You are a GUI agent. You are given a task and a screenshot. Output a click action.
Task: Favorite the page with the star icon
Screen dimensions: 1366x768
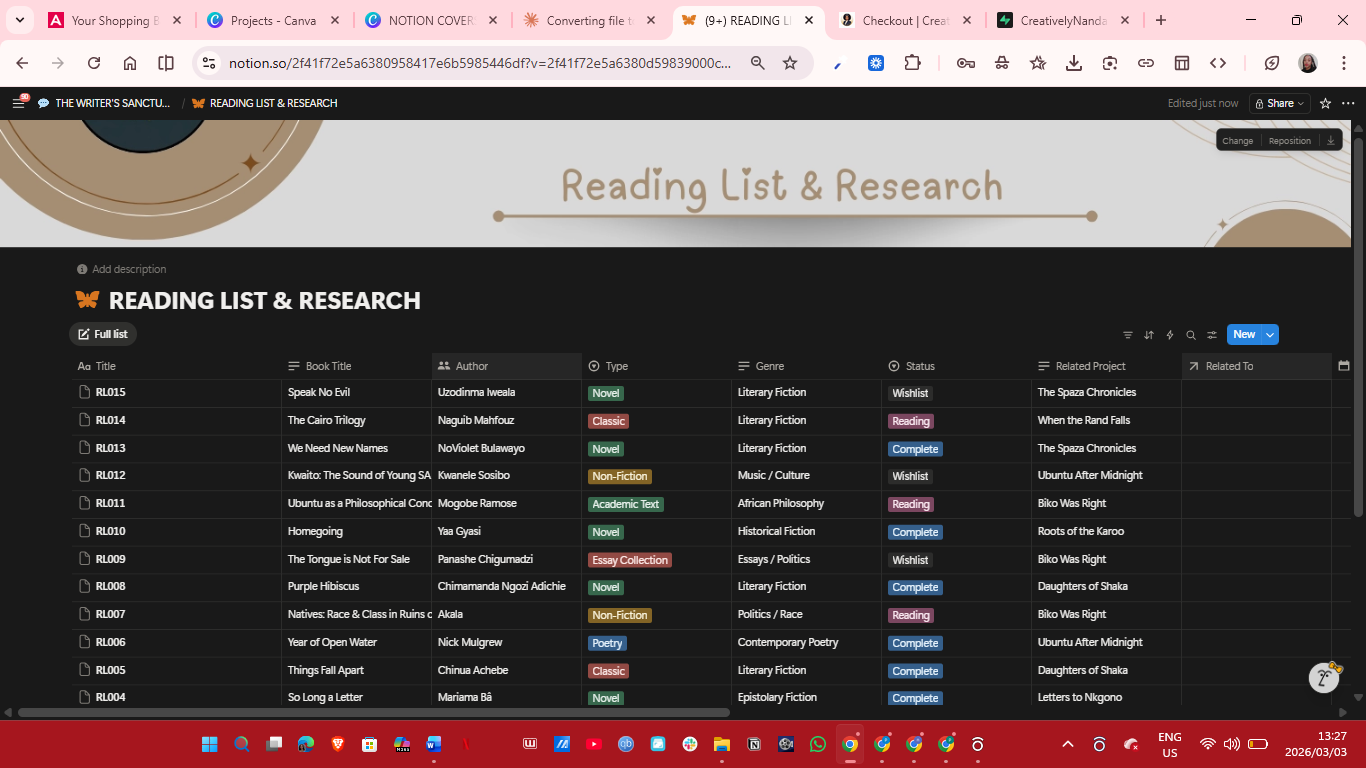coord(1325,103)
